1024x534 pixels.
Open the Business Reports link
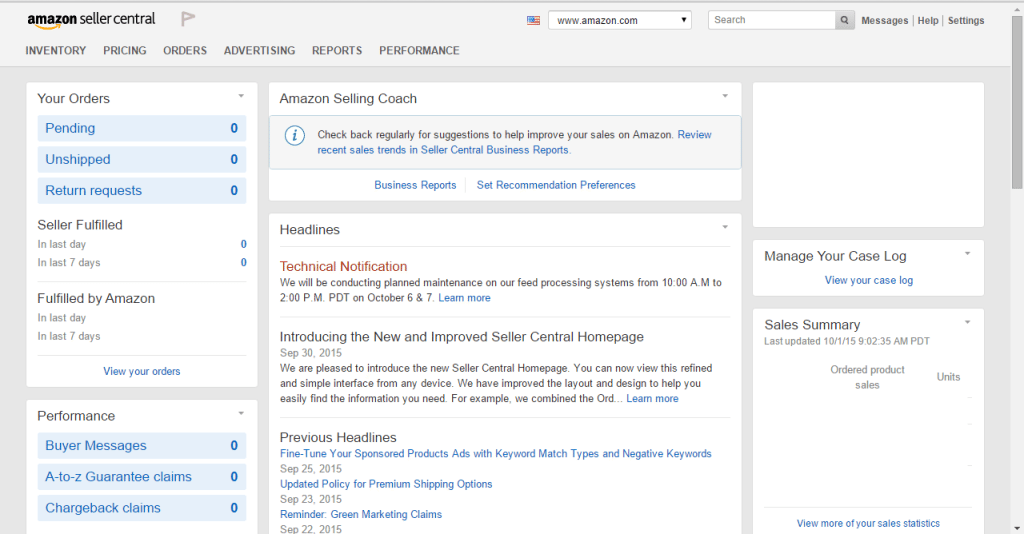[x=415, y=185]
